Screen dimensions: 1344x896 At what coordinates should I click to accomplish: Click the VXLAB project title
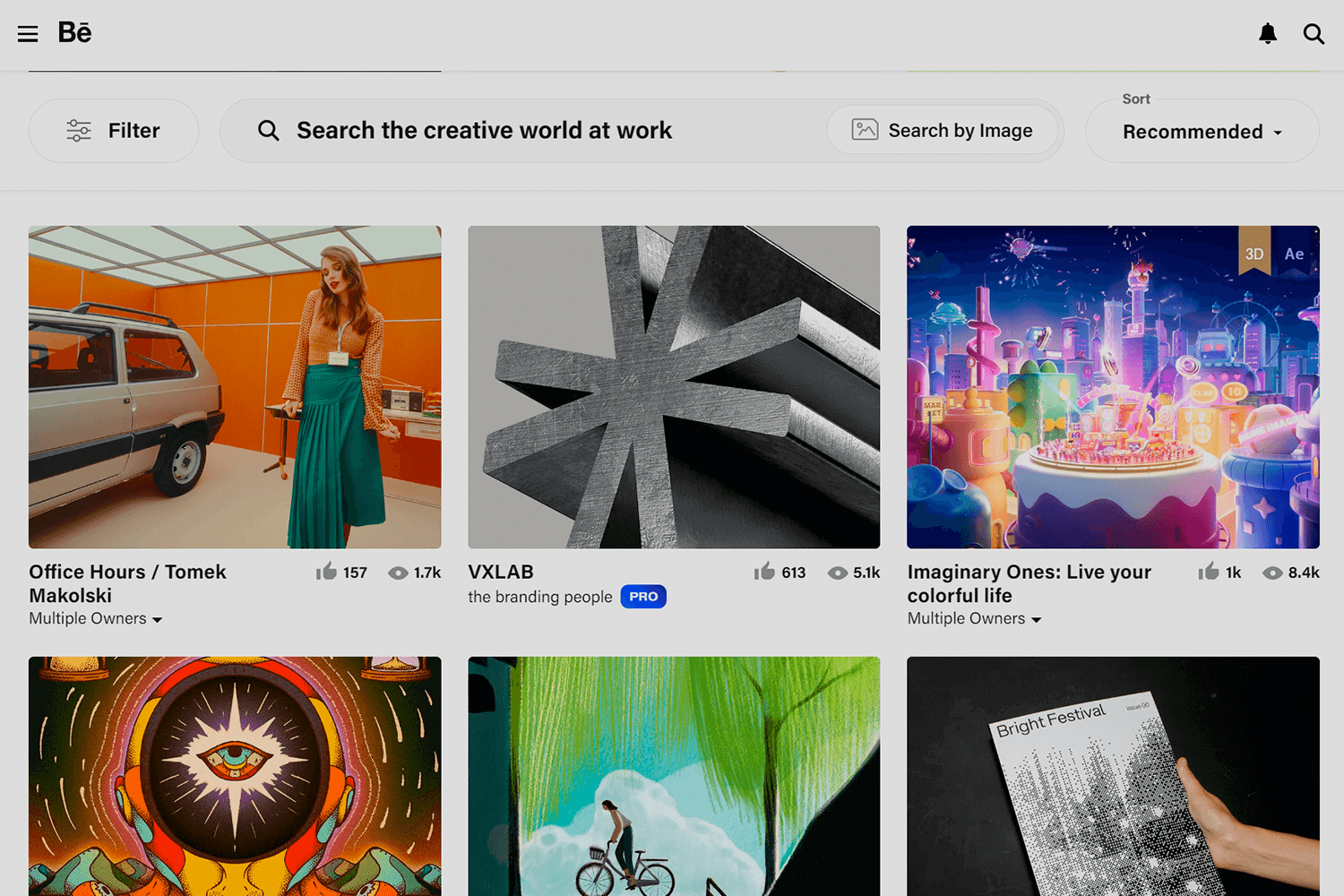[x=501, y=572]
